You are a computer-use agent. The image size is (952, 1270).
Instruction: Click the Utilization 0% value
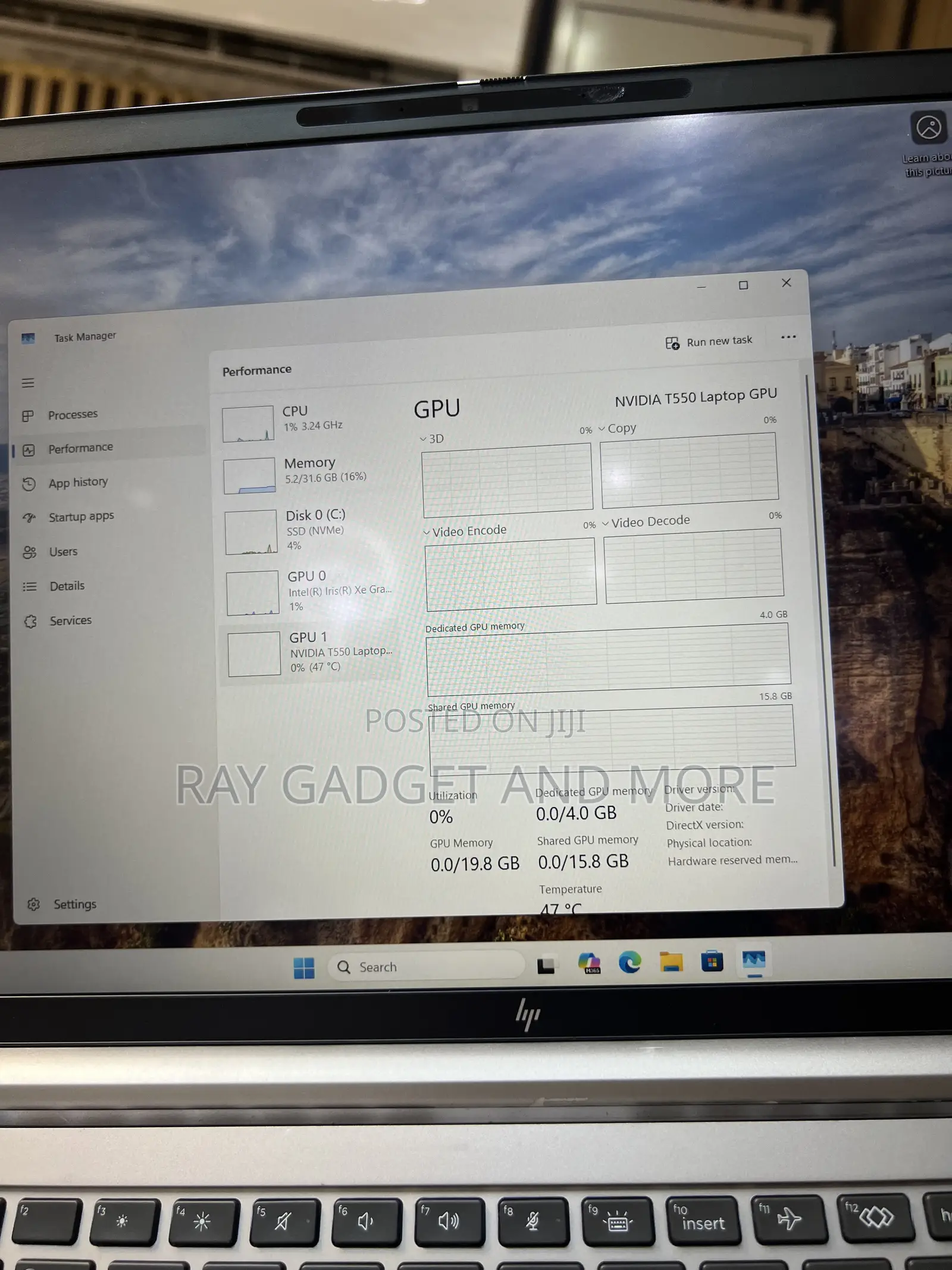tap(441, 817)
